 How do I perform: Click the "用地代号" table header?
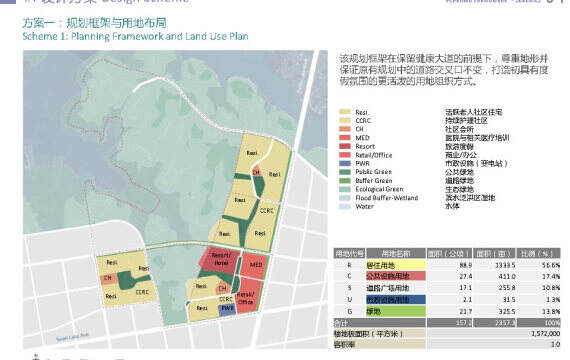349,253
